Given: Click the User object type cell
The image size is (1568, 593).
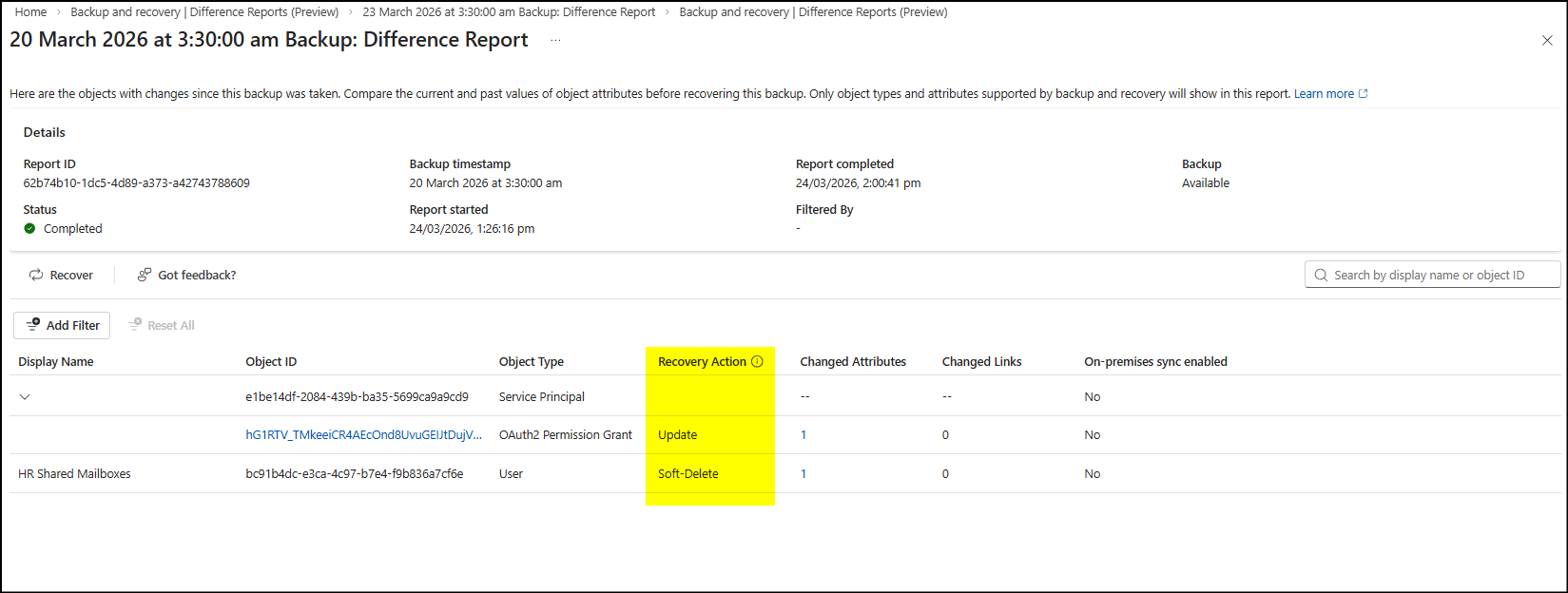Looking at the screenshot, I should point(511,473).
